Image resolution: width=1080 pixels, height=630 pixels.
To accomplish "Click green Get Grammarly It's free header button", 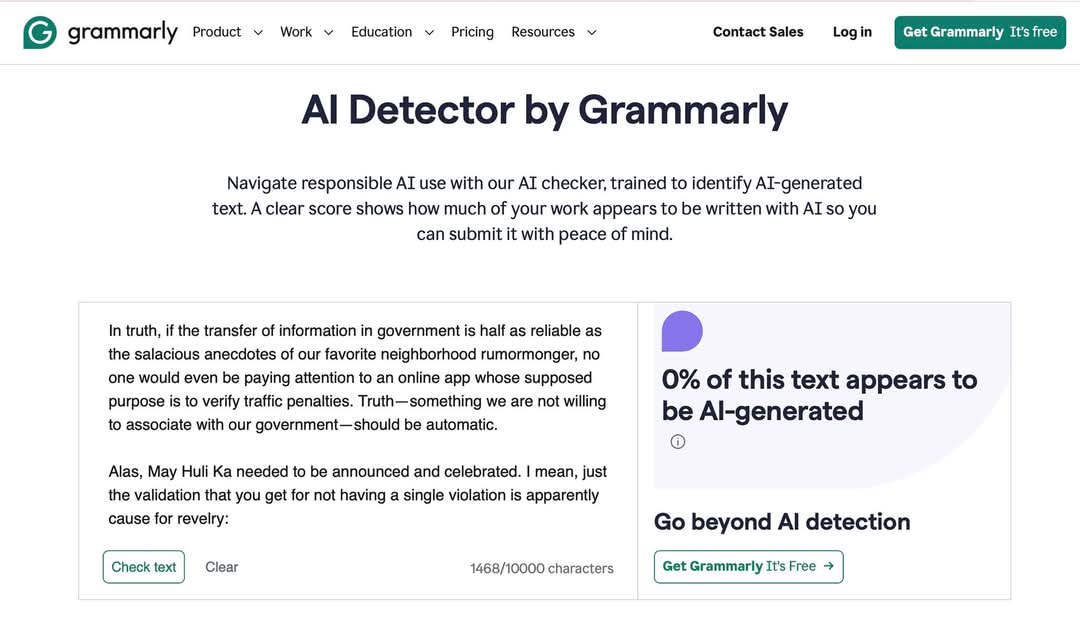I will (979, 32).
